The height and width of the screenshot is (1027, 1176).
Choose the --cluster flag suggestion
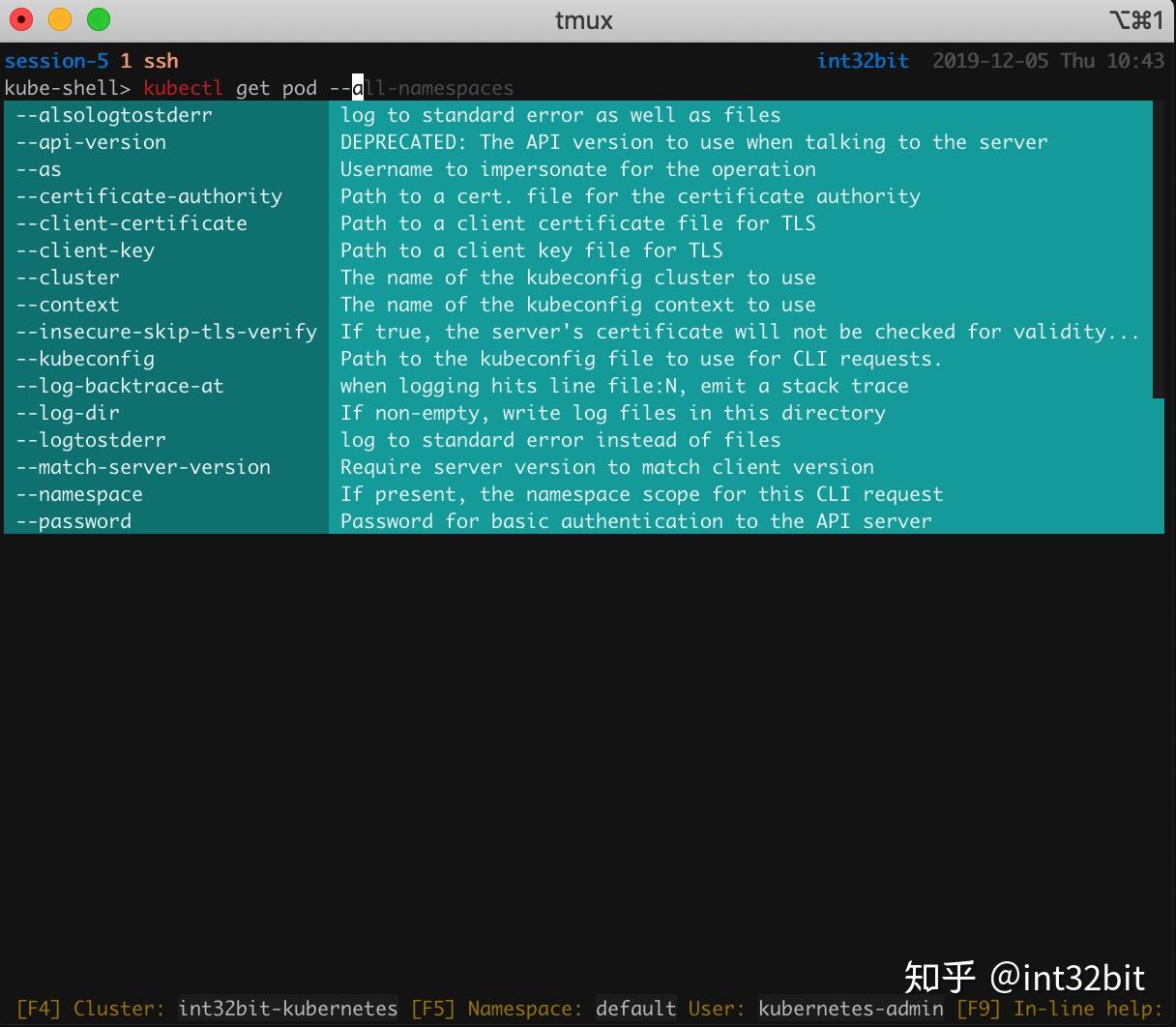[67, 277]
